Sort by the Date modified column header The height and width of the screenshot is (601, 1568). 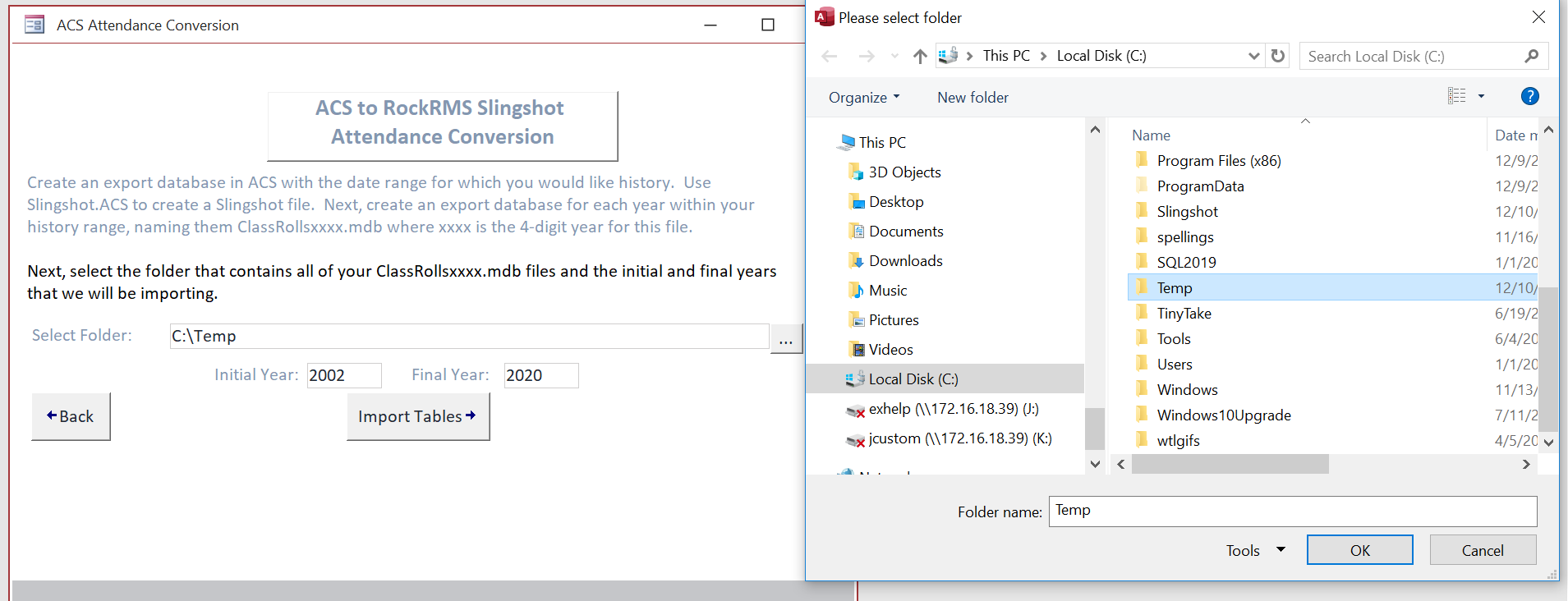point(1515,135)
